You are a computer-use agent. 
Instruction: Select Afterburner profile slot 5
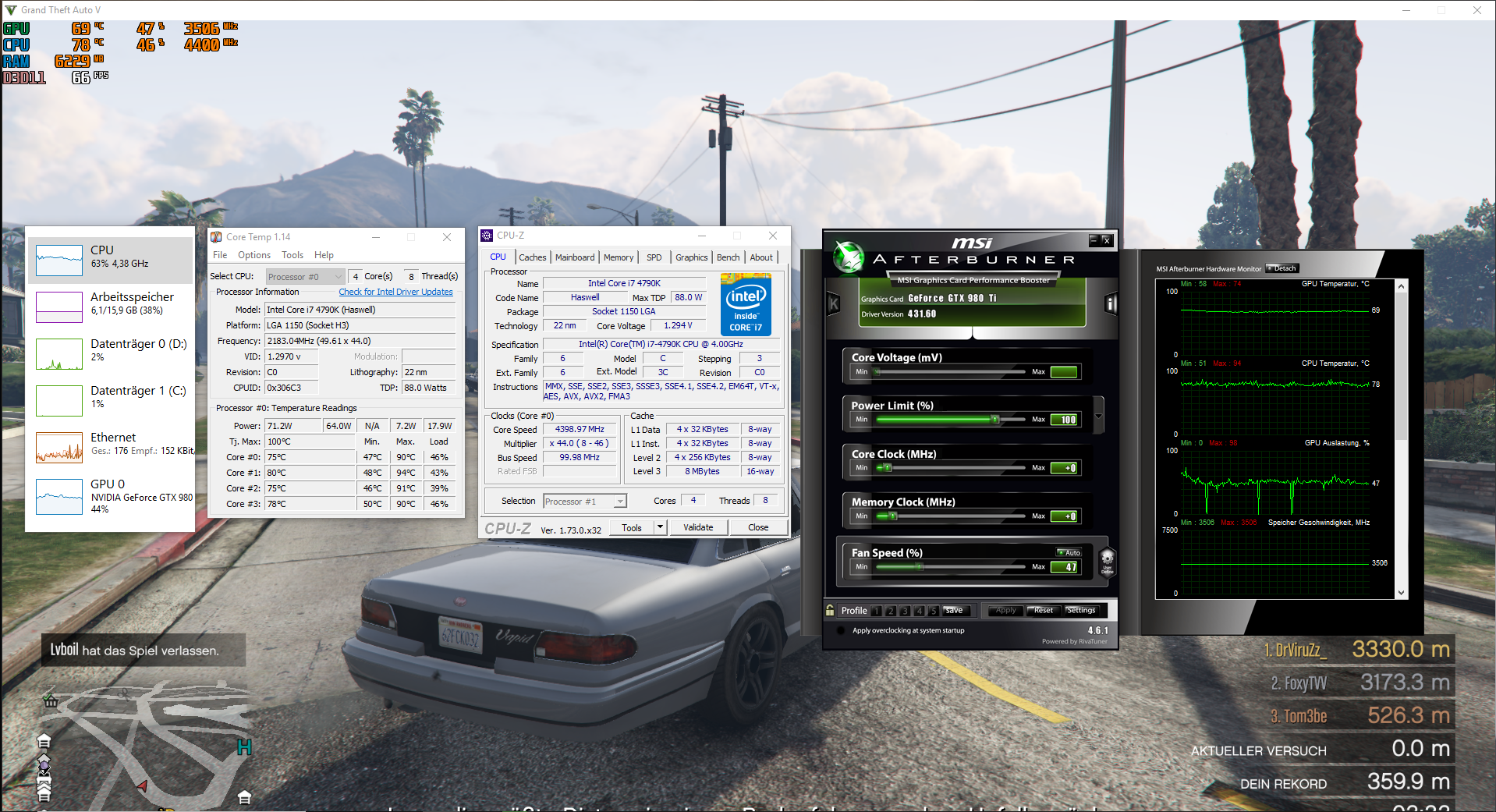coord(933,611)
